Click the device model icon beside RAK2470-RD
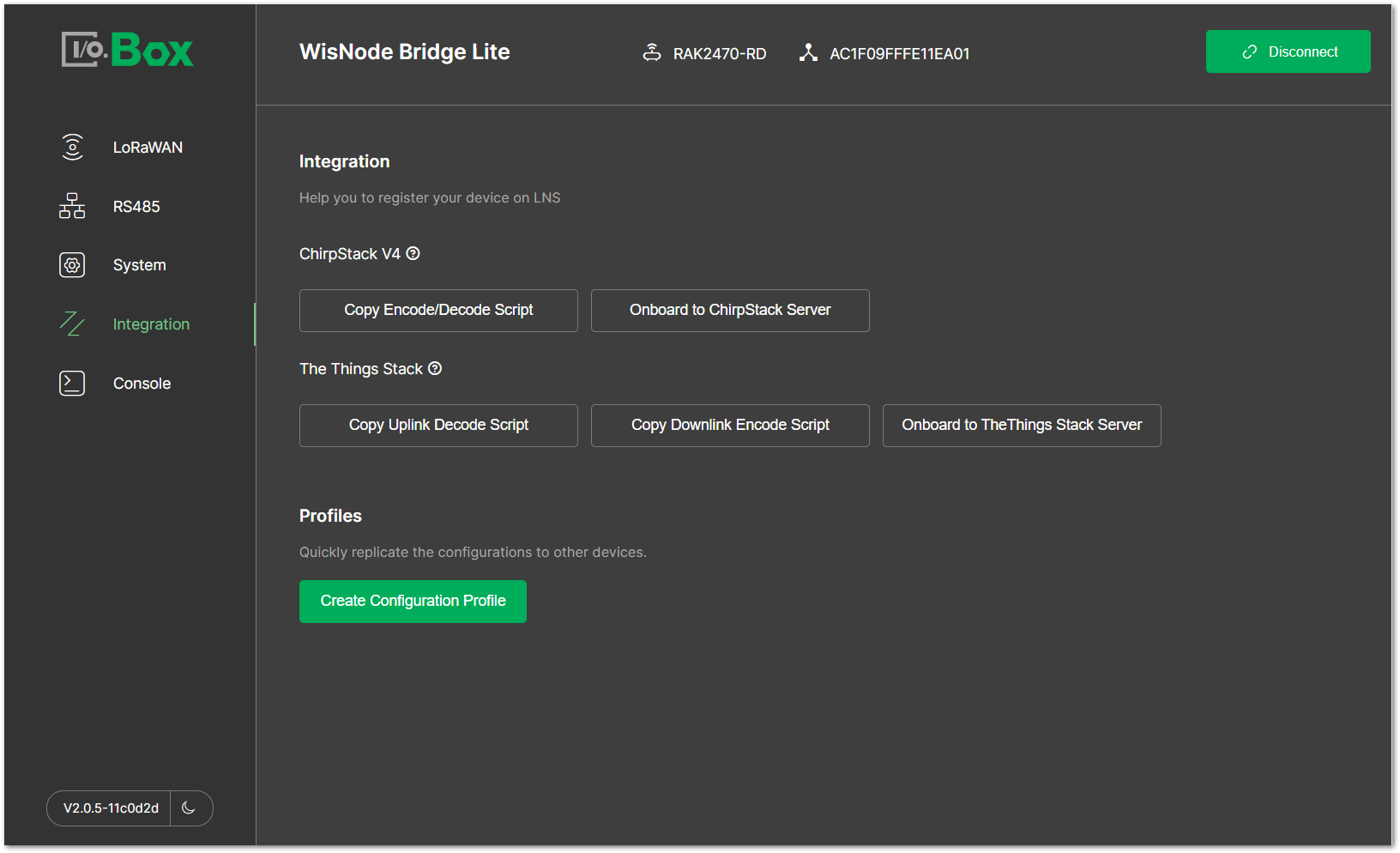Image resolution: width=1400 pixels, height=853 pixels. (x=652, y=52)
